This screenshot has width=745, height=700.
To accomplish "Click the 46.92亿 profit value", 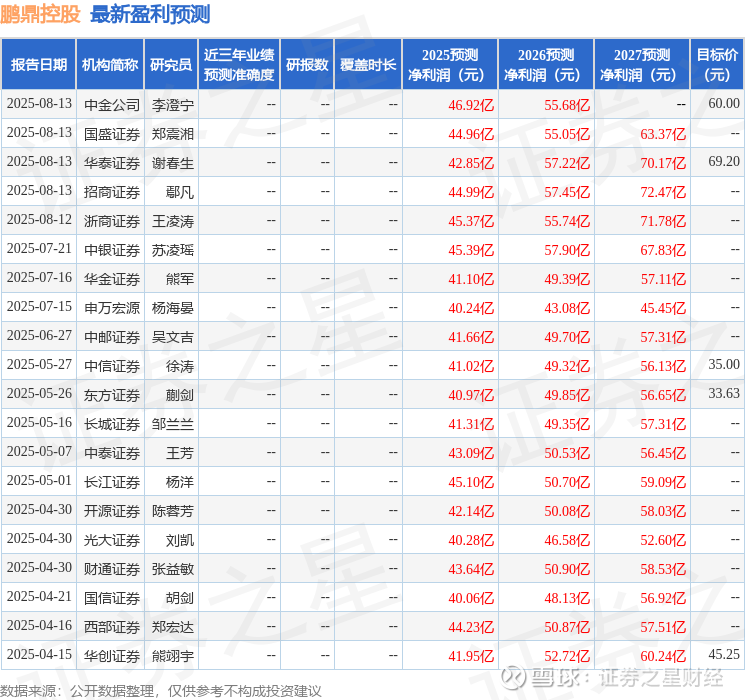I will click(471, 105).
